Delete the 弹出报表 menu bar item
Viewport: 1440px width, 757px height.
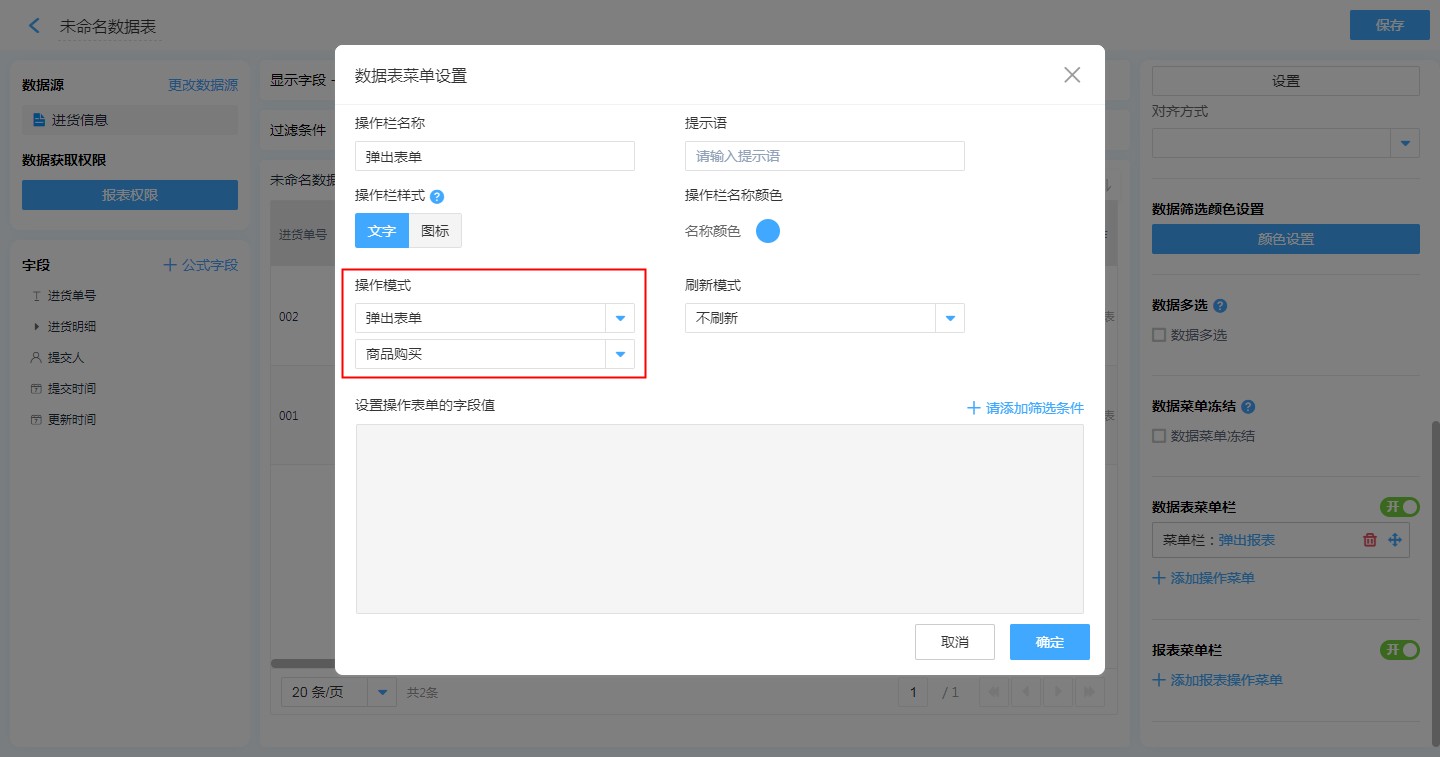click(x=1370, y=540)
